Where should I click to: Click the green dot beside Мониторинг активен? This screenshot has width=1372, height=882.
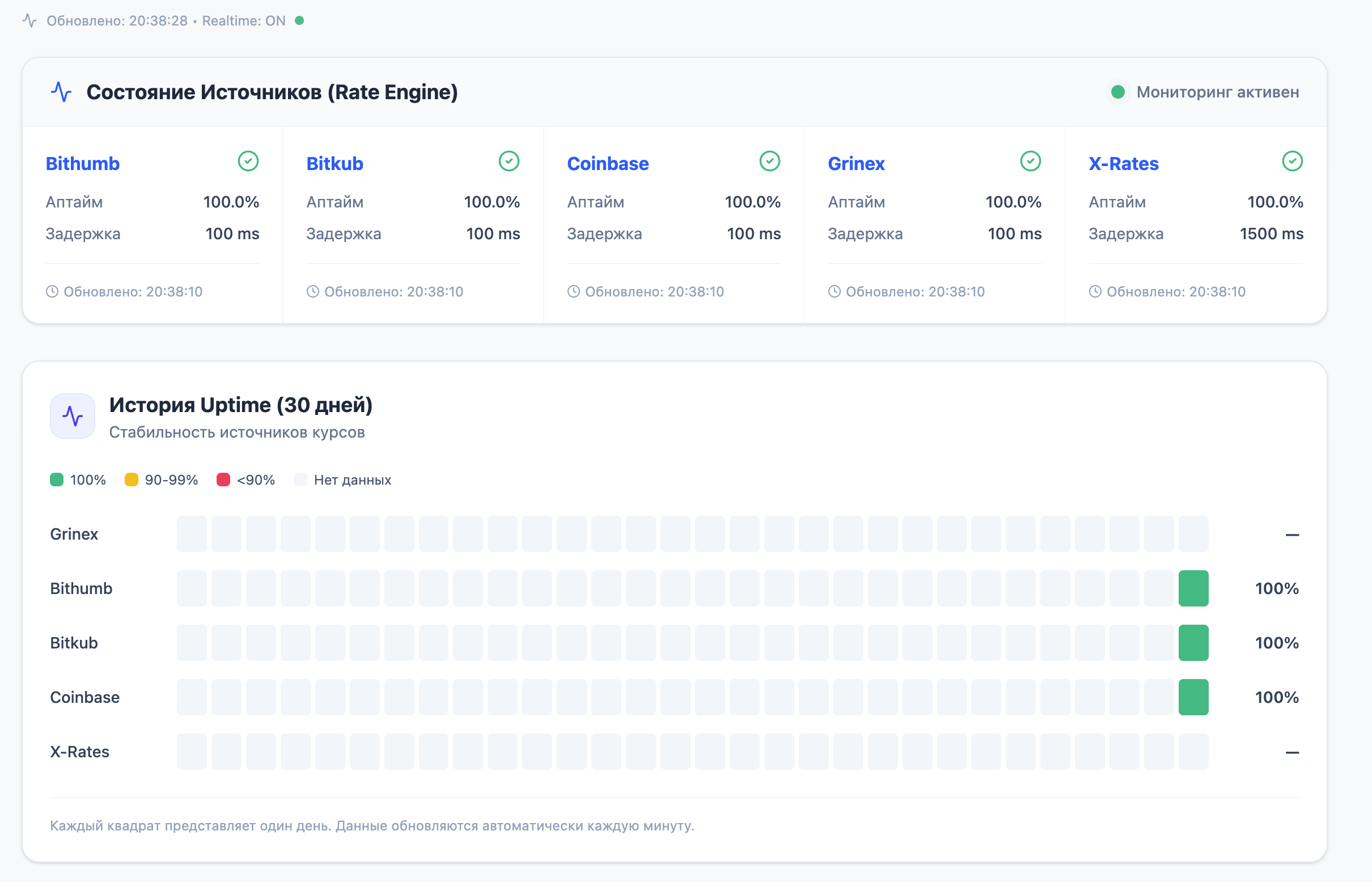point(1117,92)
